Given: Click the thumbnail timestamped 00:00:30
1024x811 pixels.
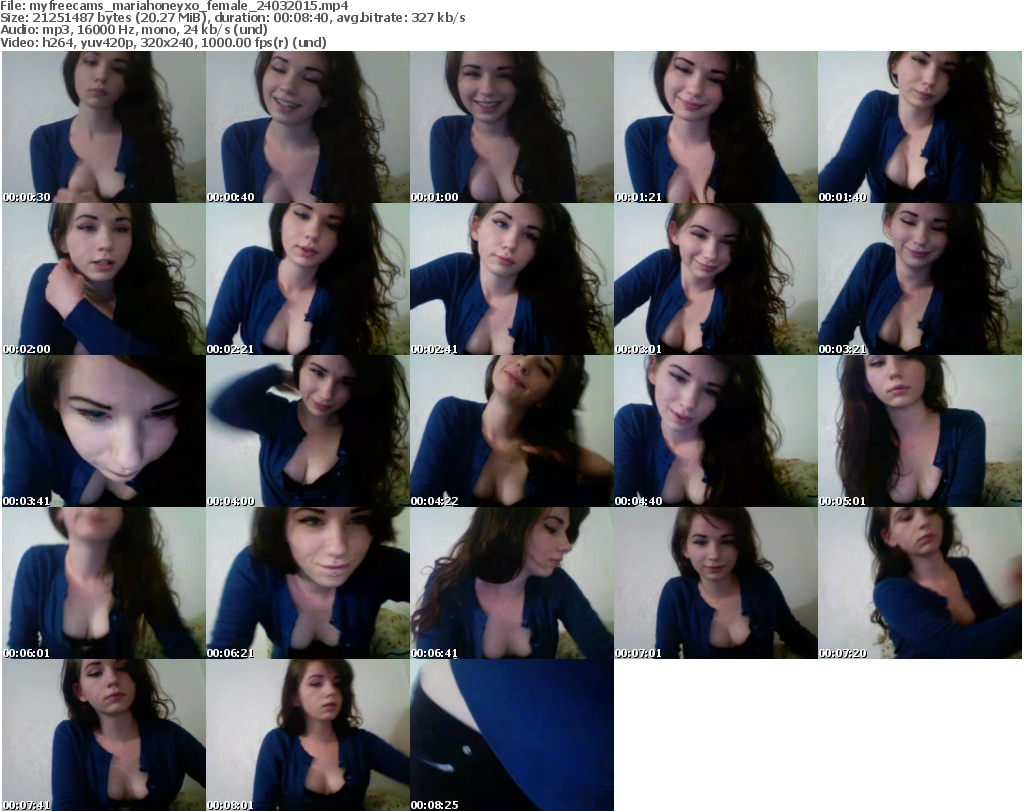Looking at the screenshot, I should pyautogui.click(x=104, y=127).
